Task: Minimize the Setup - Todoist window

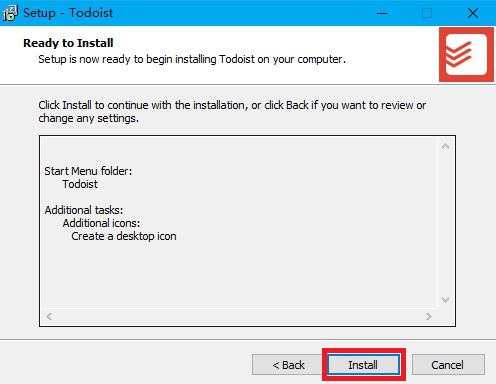Action: coord(382,13)
